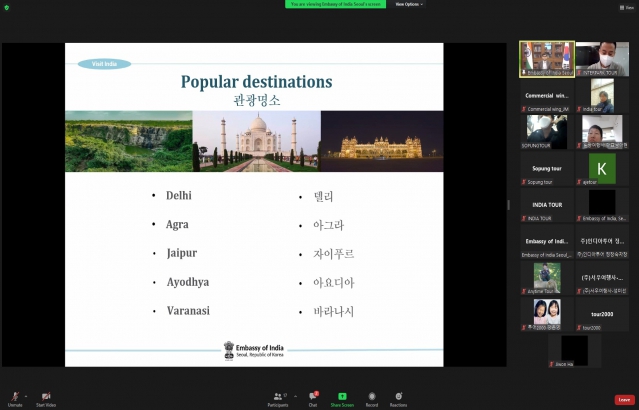The image size is (639, 410).
Task: Click the Embassy of India sharing banner
Action: click(338, 4)
